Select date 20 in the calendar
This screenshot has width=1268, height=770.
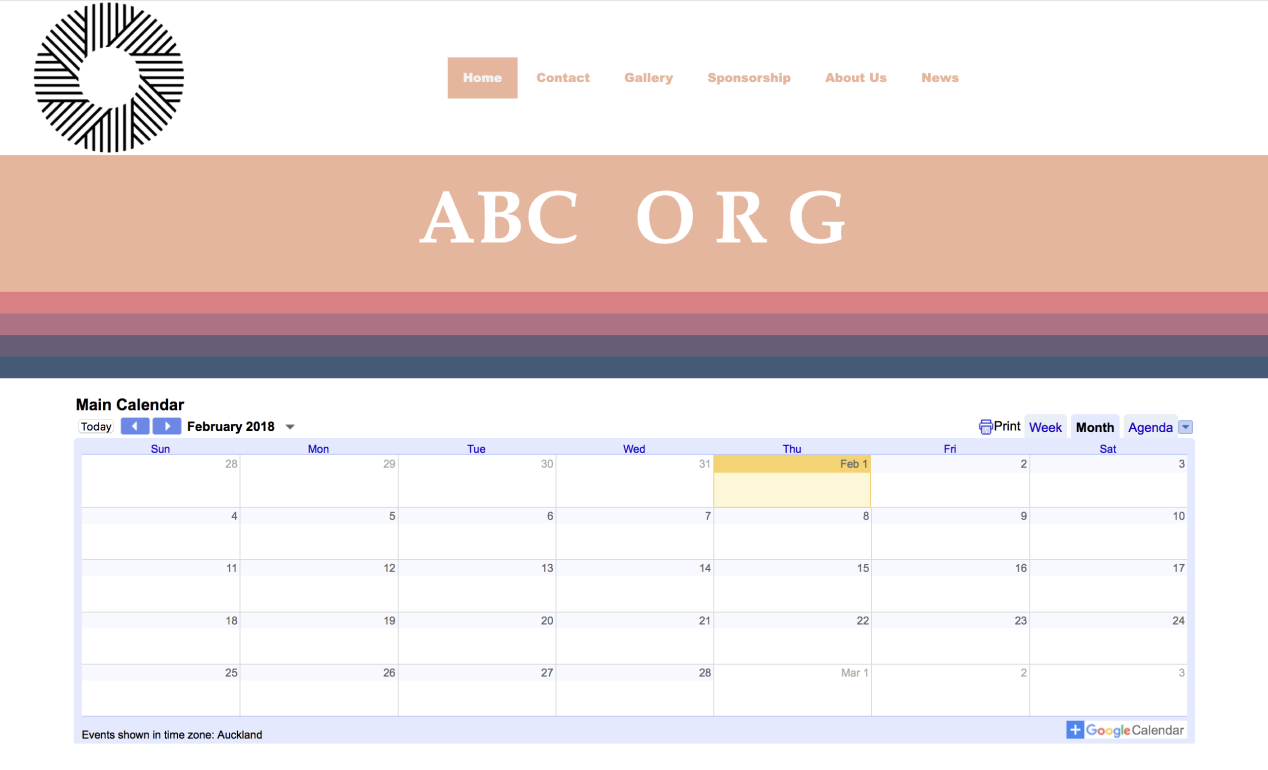547,621
